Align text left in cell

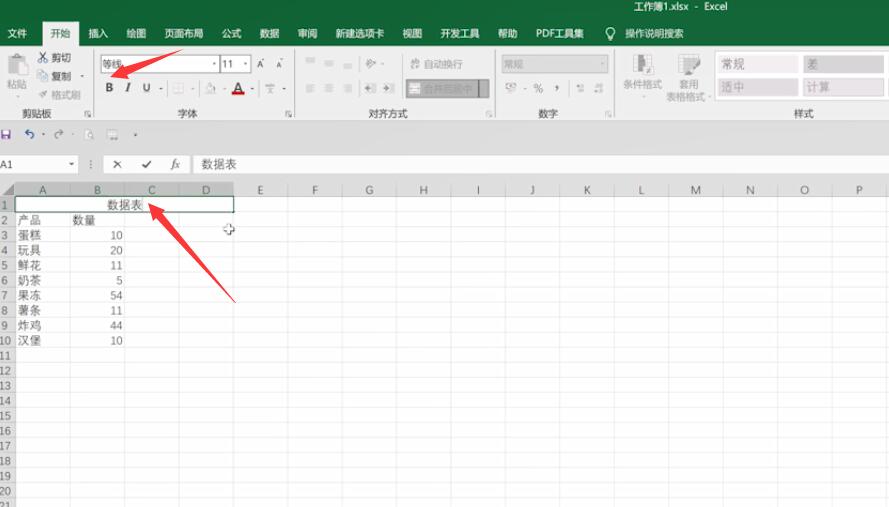pyautogui.click(x=310, y=88)
